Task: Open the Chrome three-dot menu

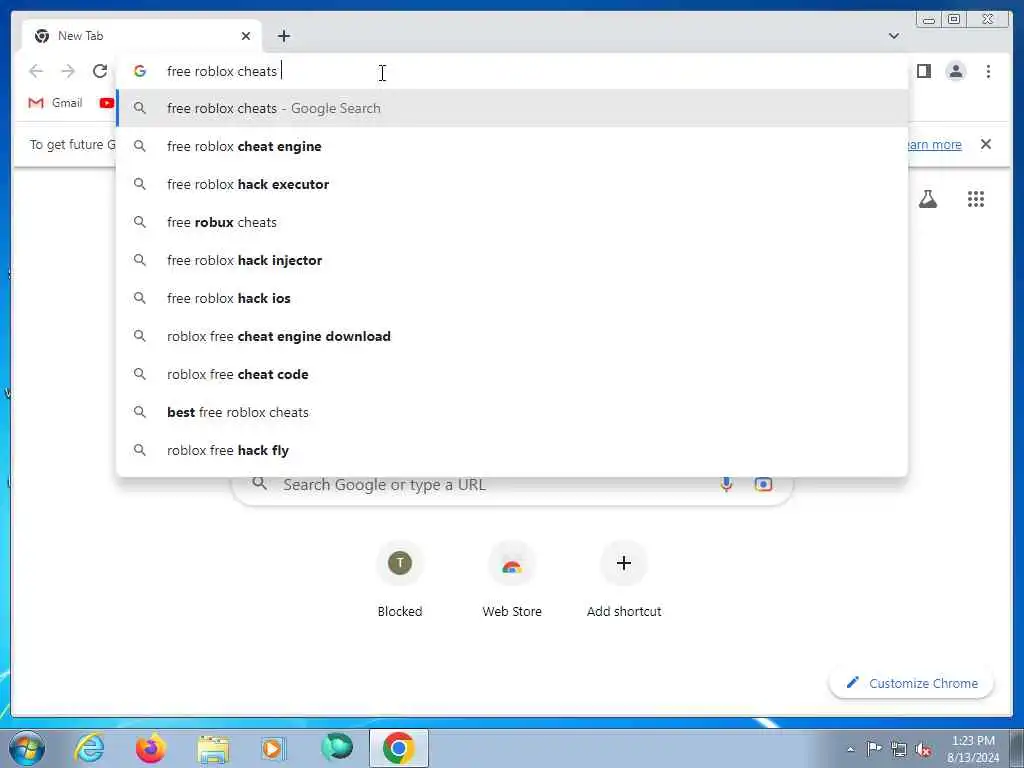Action: point(988,71)
